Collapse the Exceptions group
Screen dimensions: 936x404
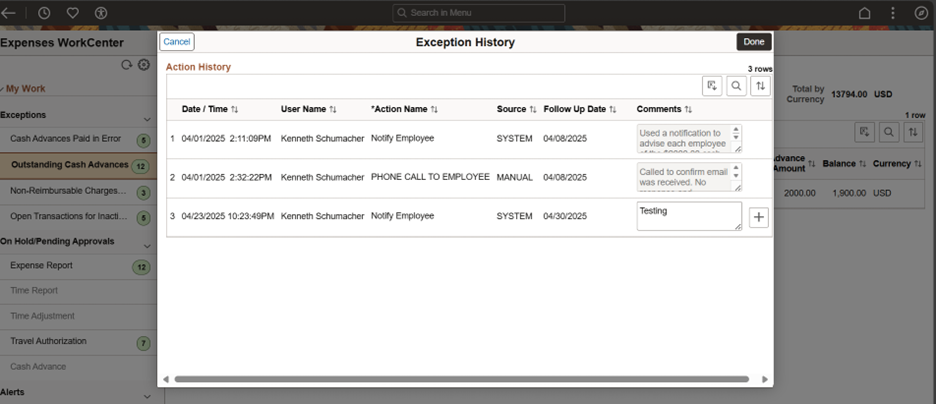tap(147, 119)
